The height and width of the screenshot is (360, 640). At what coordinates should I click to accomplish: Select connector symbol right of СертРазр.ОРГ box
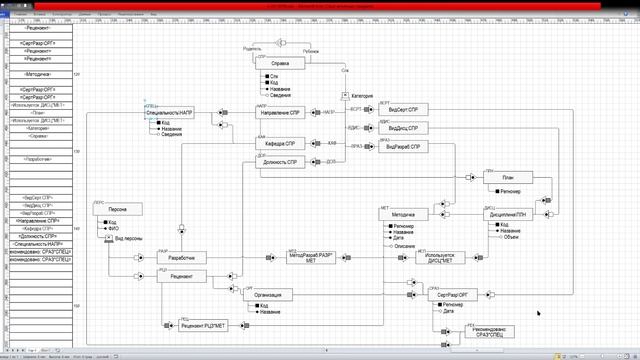(x=490, y=294)
